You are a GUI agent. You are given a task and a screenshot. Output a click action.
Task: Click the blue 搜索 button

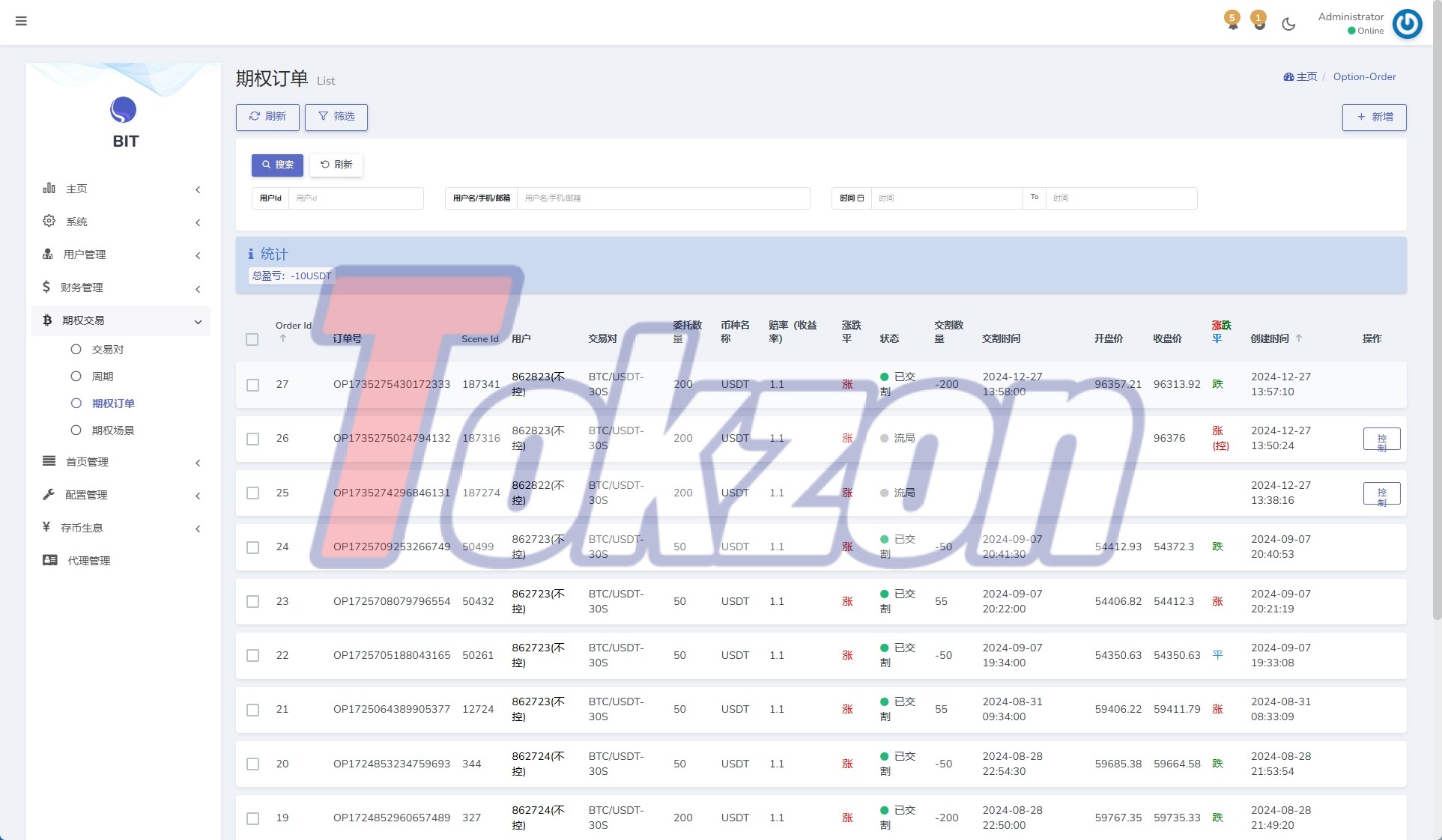pyautogui.click(x=277, y=165)
